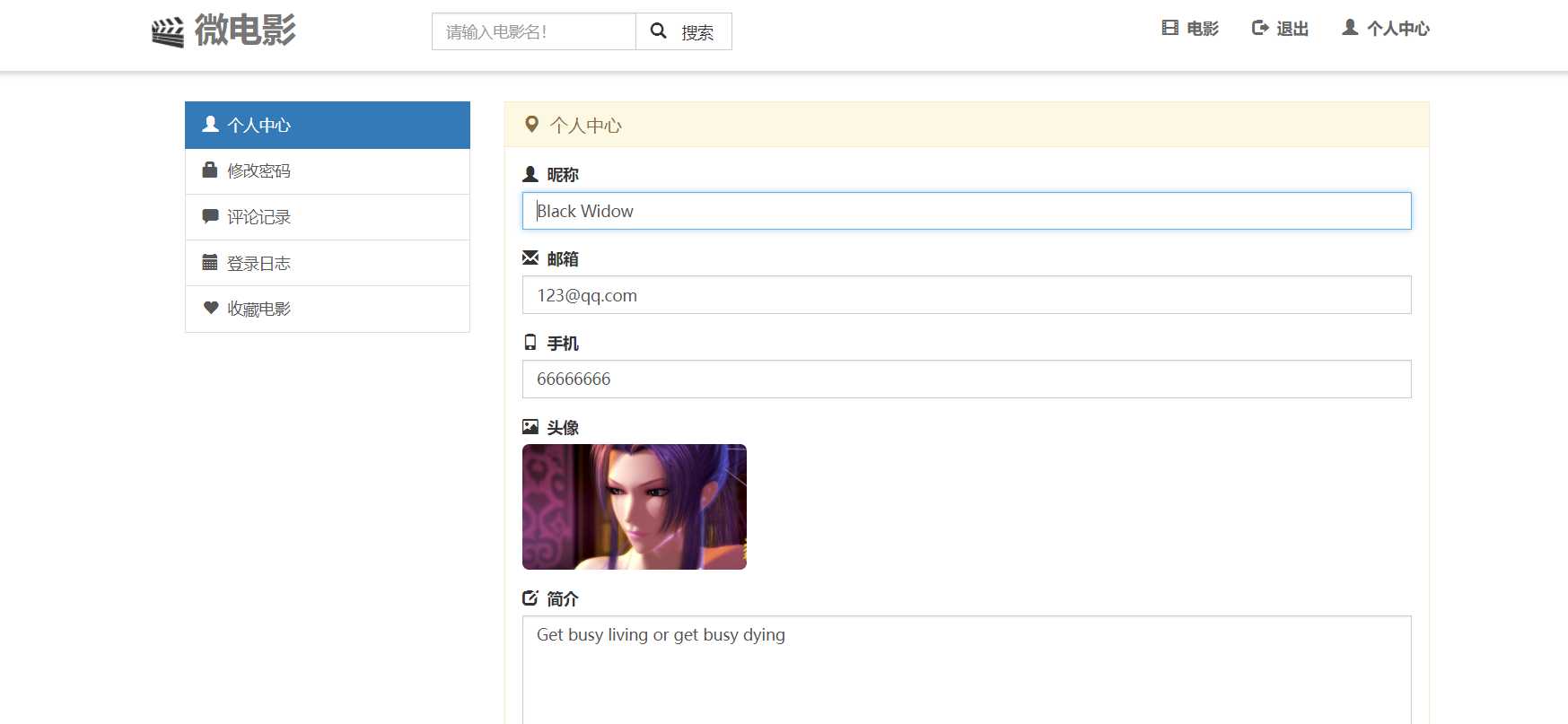Screen dimensions: 1568x724
Task: Click the user icon beside 昵称
Action: tap(530, 174)
